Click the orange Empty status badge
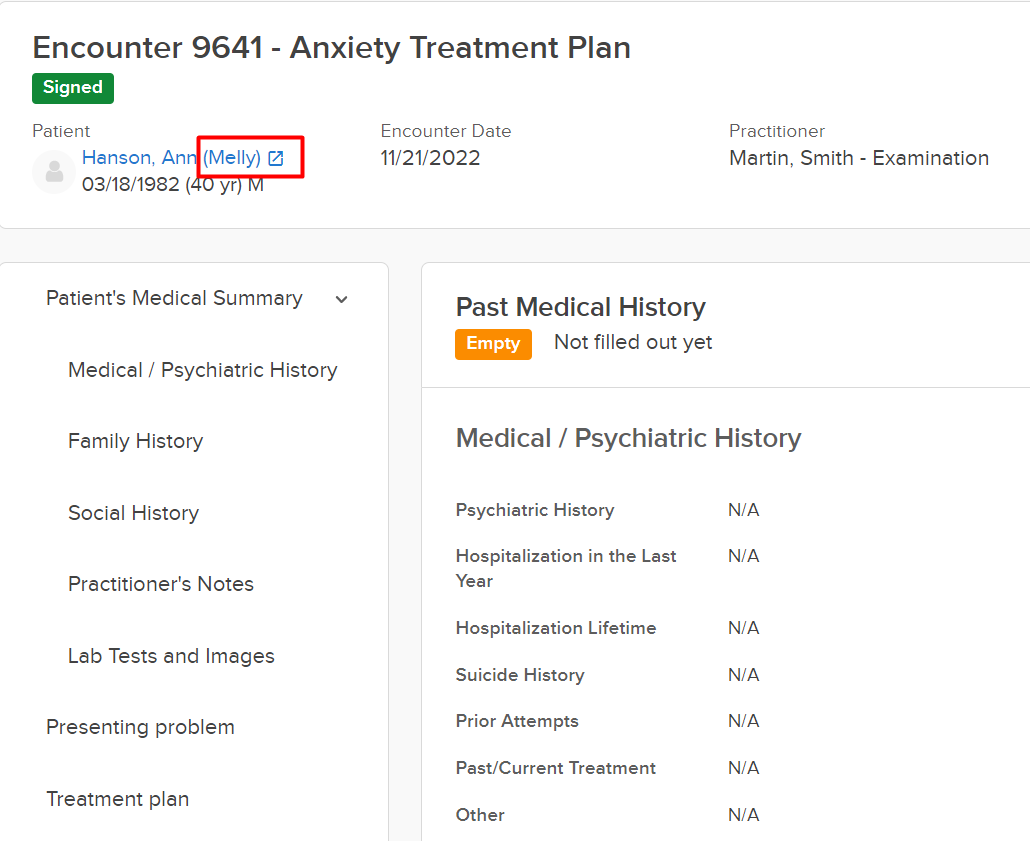Viewport: 1030px width, 841px height. tap(493, 344)
